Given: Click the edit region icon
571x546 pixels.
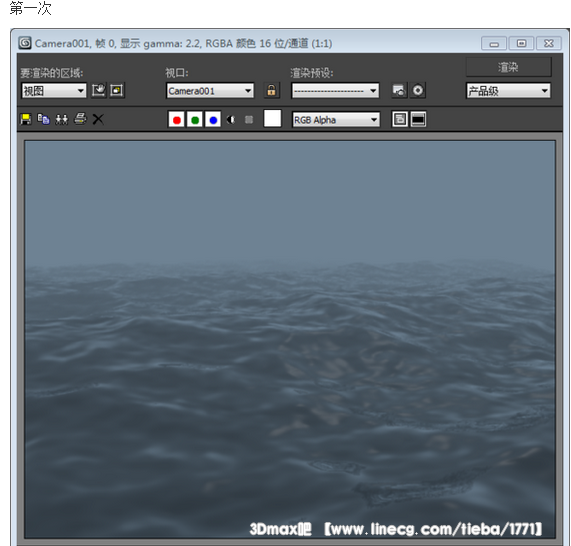Looking at the screenshot, I should pos(98,90).
